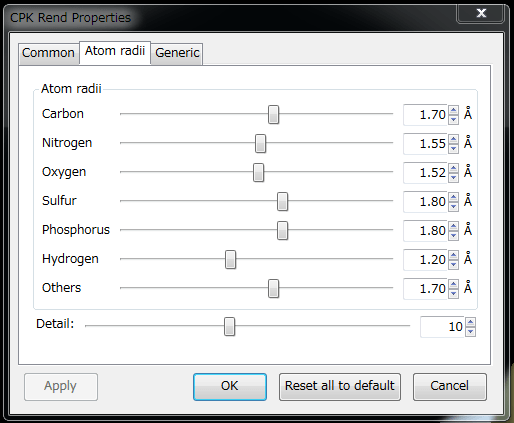The image size is (514, 423).
Task: Click the Hydrogen radius slider handle
Action: click(x=230, y=259)
